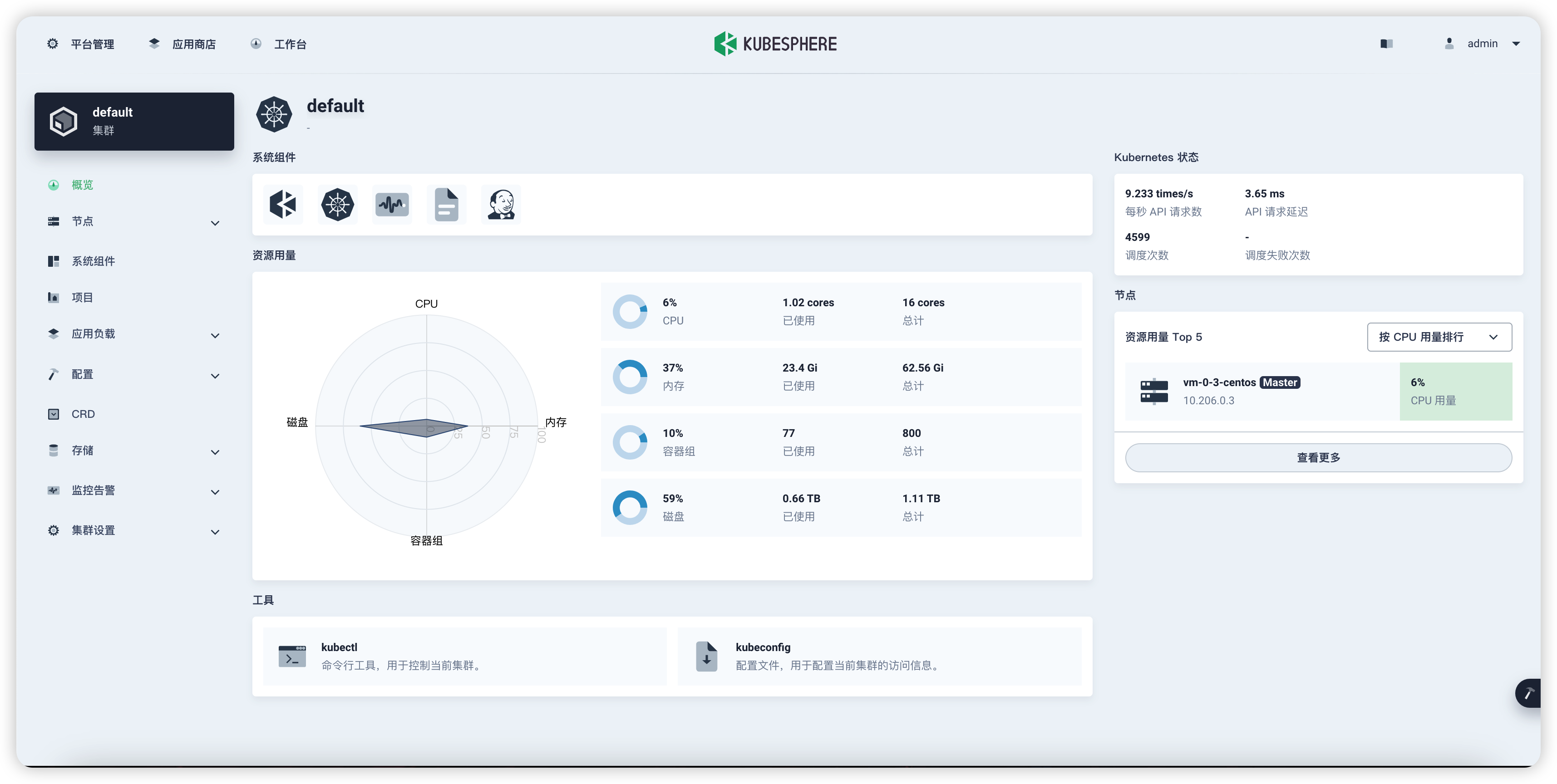Click the kubeconfig download icon

point(706,656)
